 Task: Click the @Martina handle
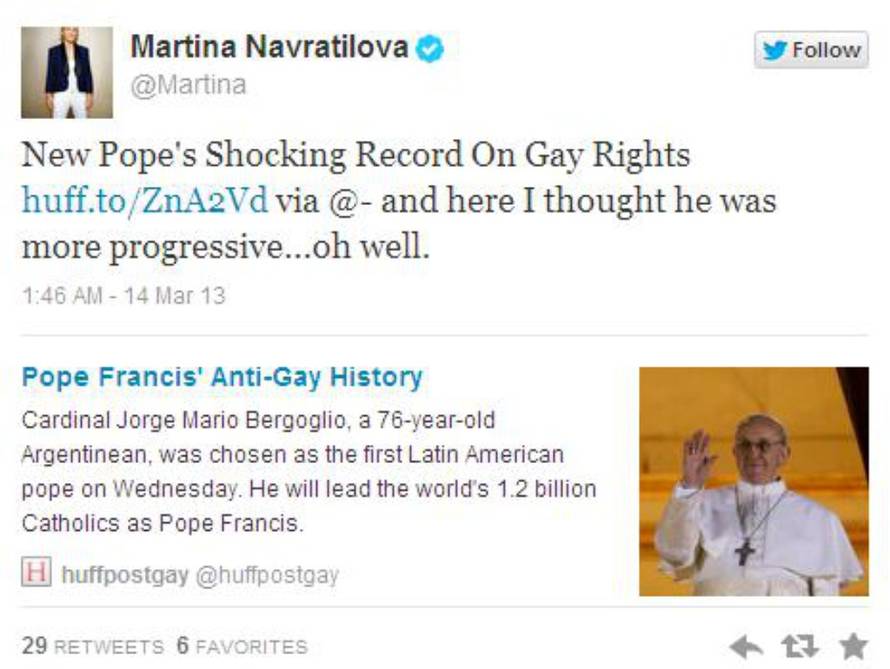[x=188, y=85]
